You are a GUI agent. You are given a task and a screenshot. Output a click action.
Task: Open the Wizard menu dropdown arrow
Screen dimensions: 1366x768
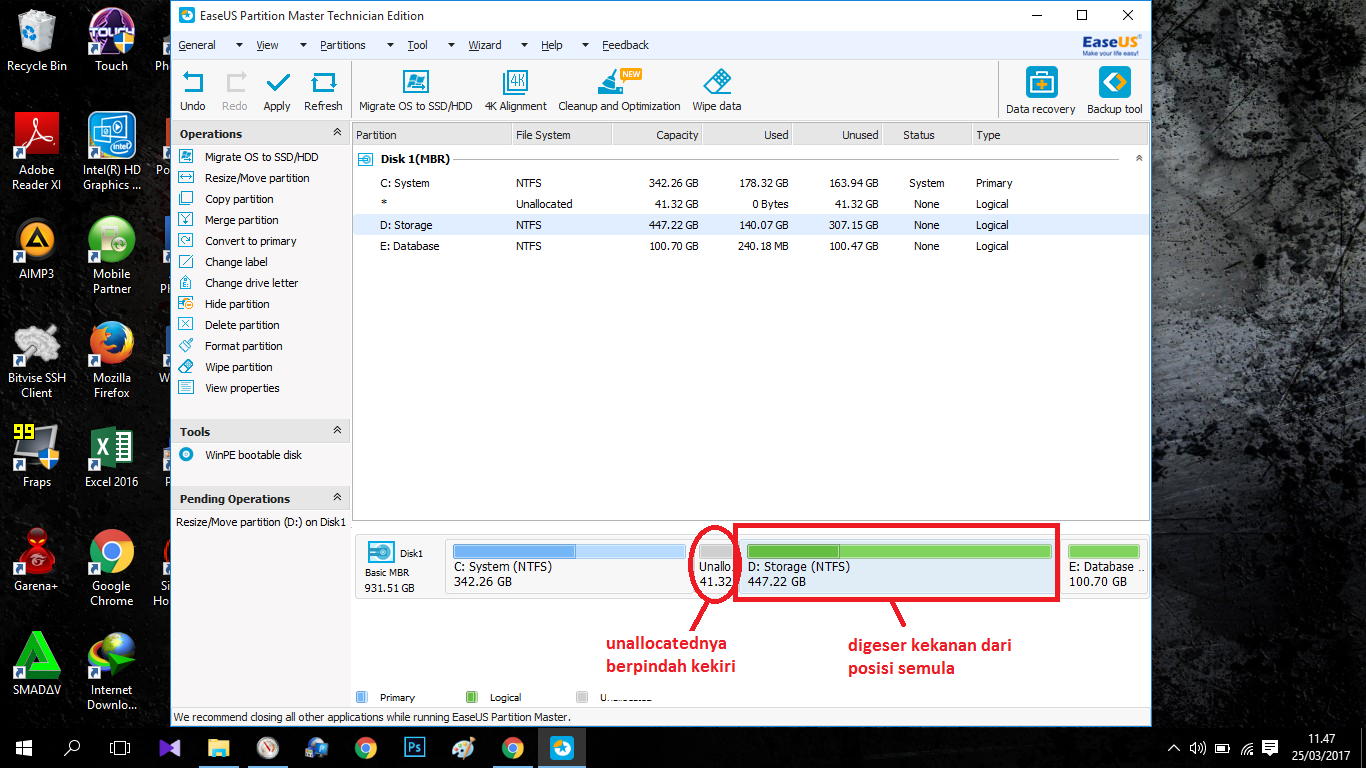(525, 45)
